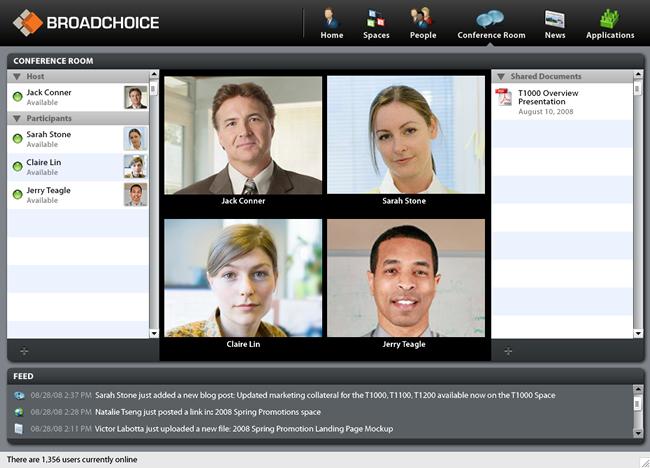The image size is (650, 468).
Task: Collapse the Participants section triangle
Action: pos(17,119)
